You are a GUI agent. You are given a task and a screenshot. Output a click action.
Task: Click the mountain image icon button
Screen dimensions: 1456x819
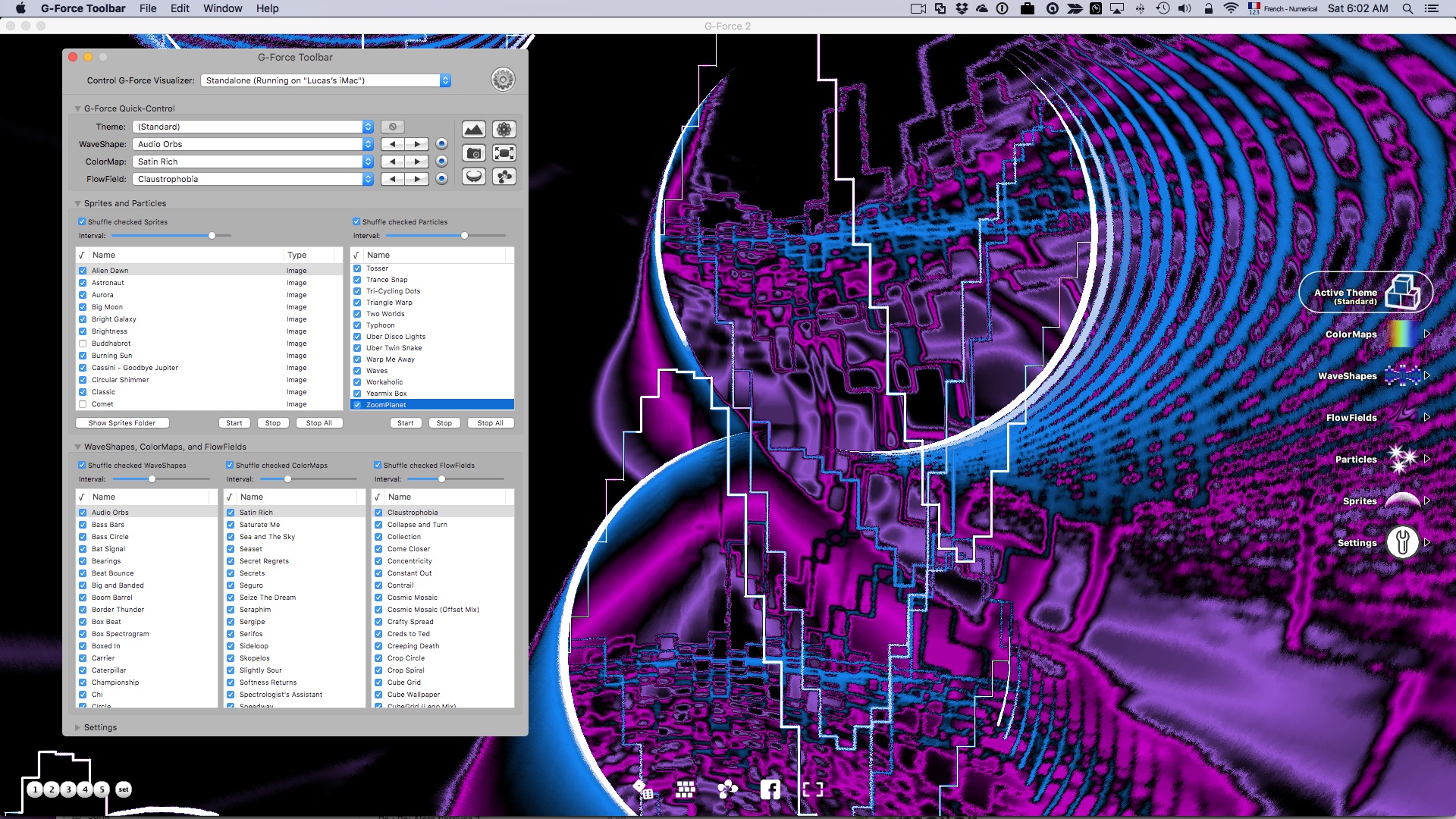tap(474, 130)
